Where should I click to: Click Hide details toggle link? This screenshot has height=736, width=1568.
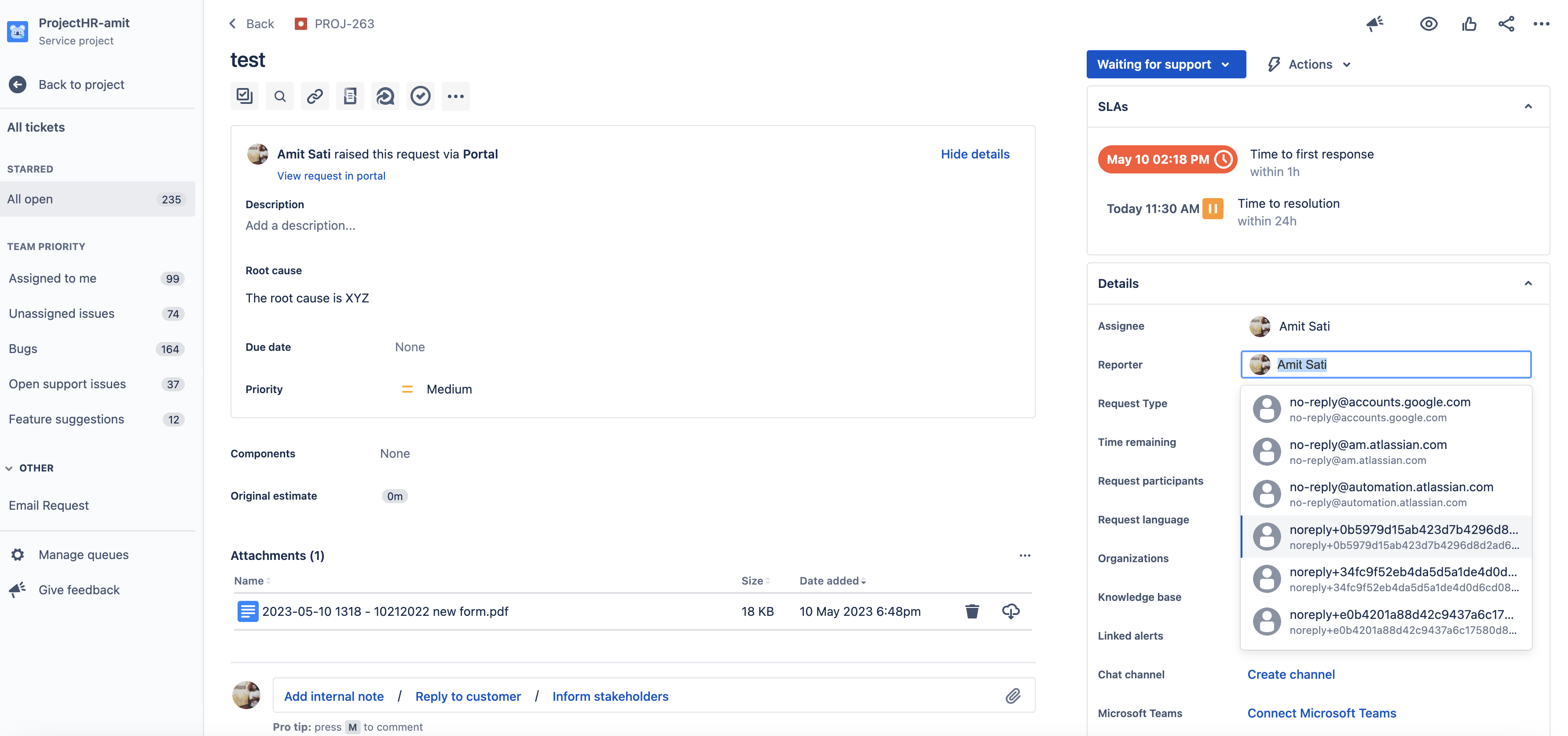tap(975, 154)
